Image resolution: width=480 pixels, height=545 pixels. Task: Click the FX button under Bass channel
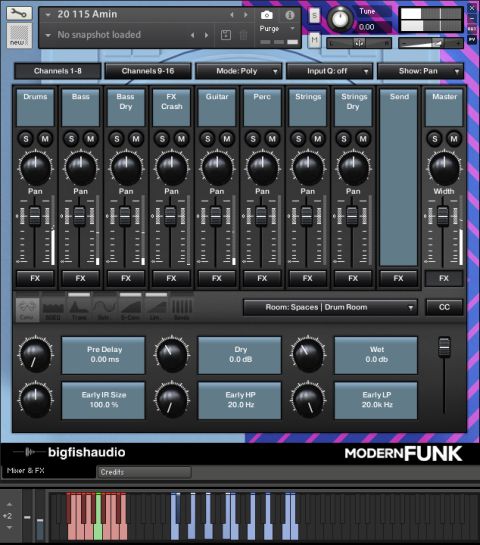coord(81,278)
